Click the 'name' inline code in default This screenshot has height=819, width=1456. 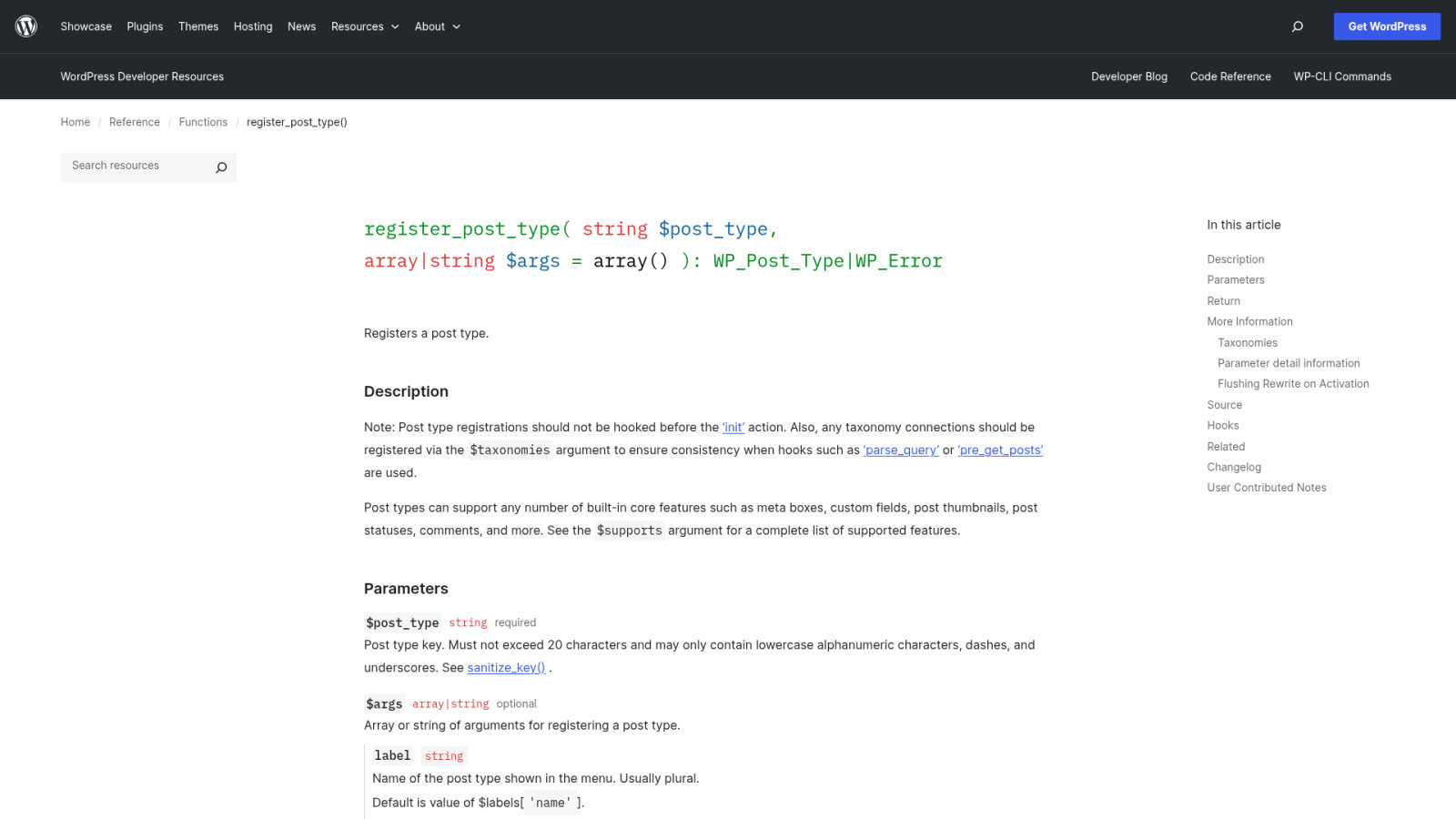pyautogui.click(x=551, y=803)
